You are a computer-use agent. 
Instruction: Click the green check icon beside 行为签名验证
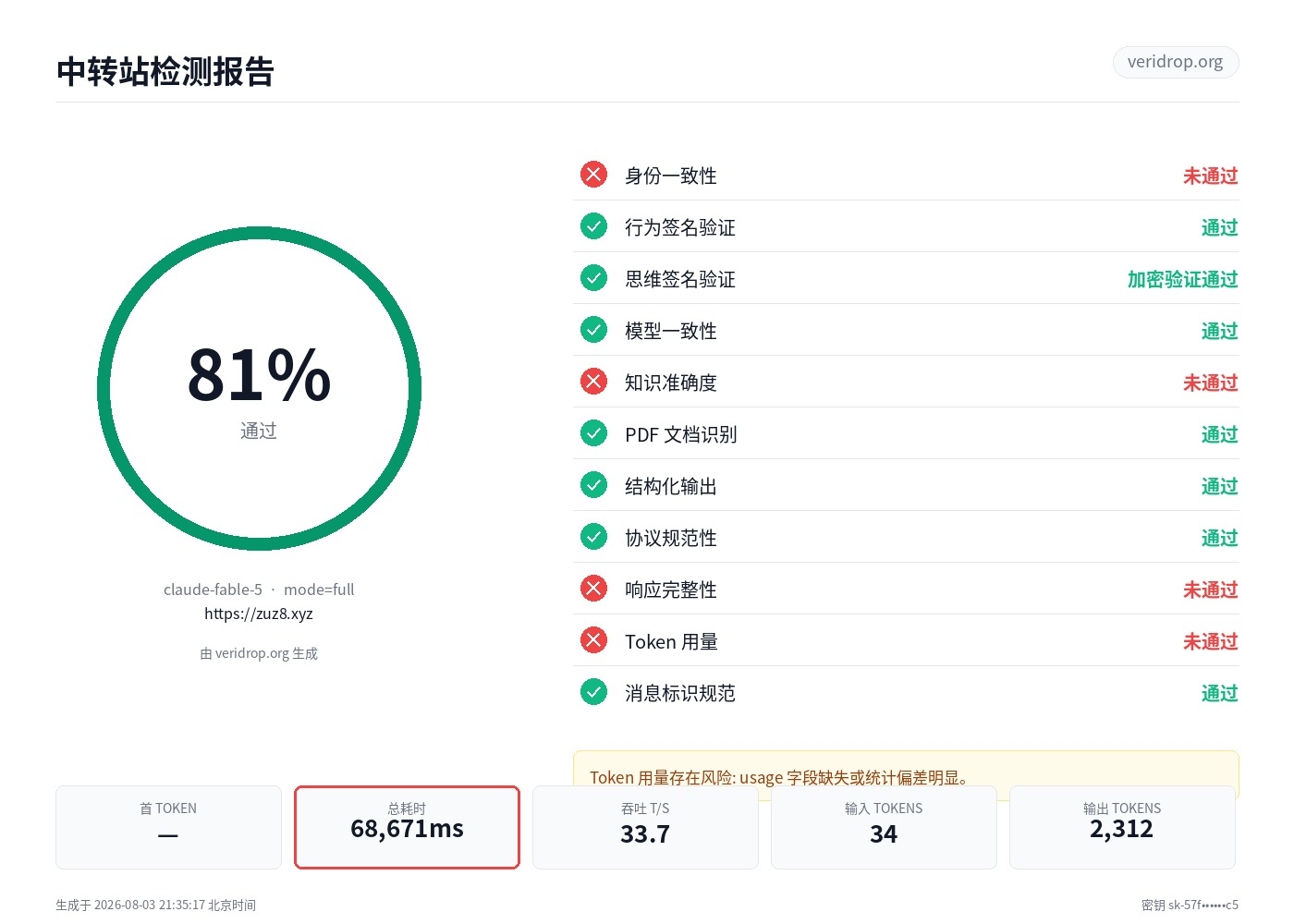(593, 226)
